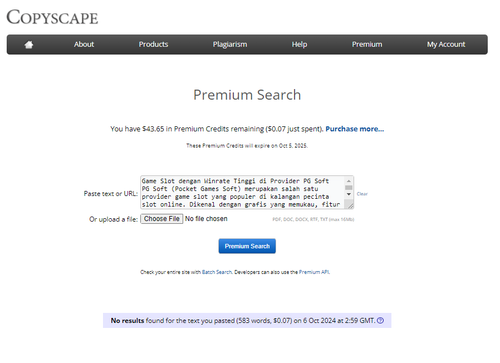Screen dimensions: 500x363
Task: Go to the Home icon in navigation bar
Action: [29, 44]
